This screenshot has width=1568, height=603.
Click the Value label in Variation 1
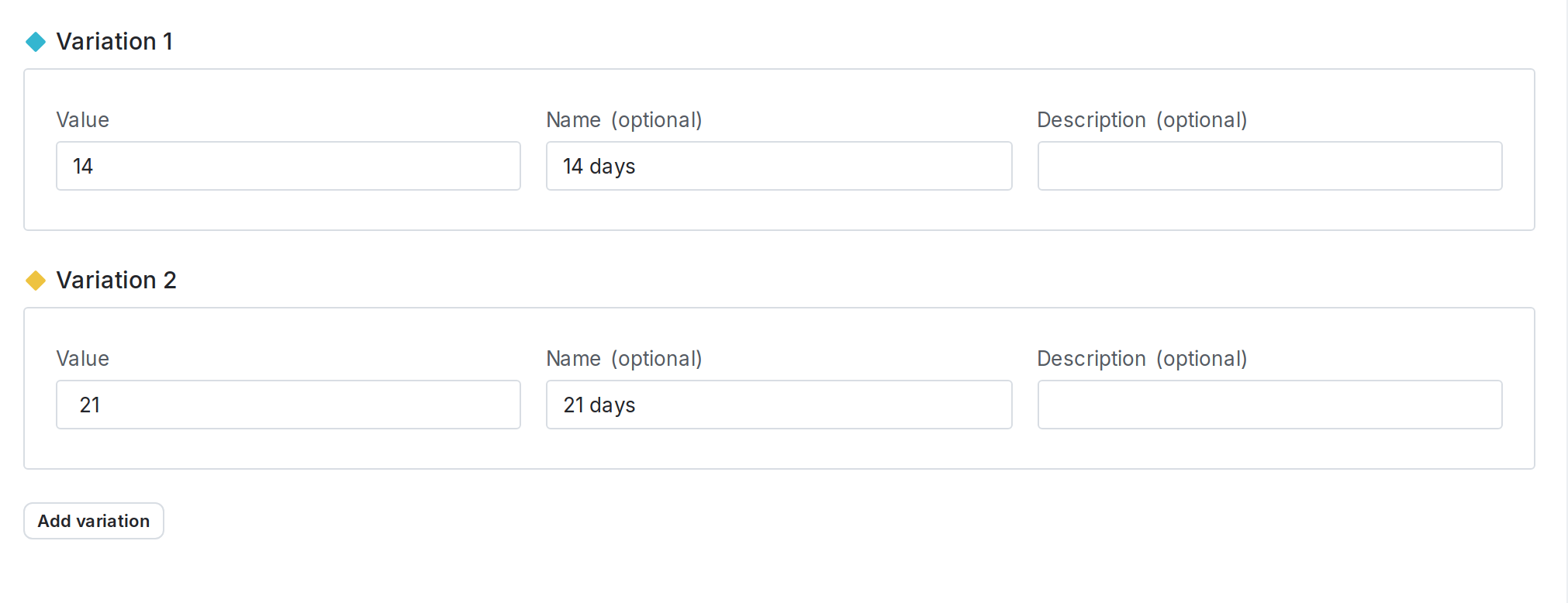pyautogui.click(x=82, y=120)
